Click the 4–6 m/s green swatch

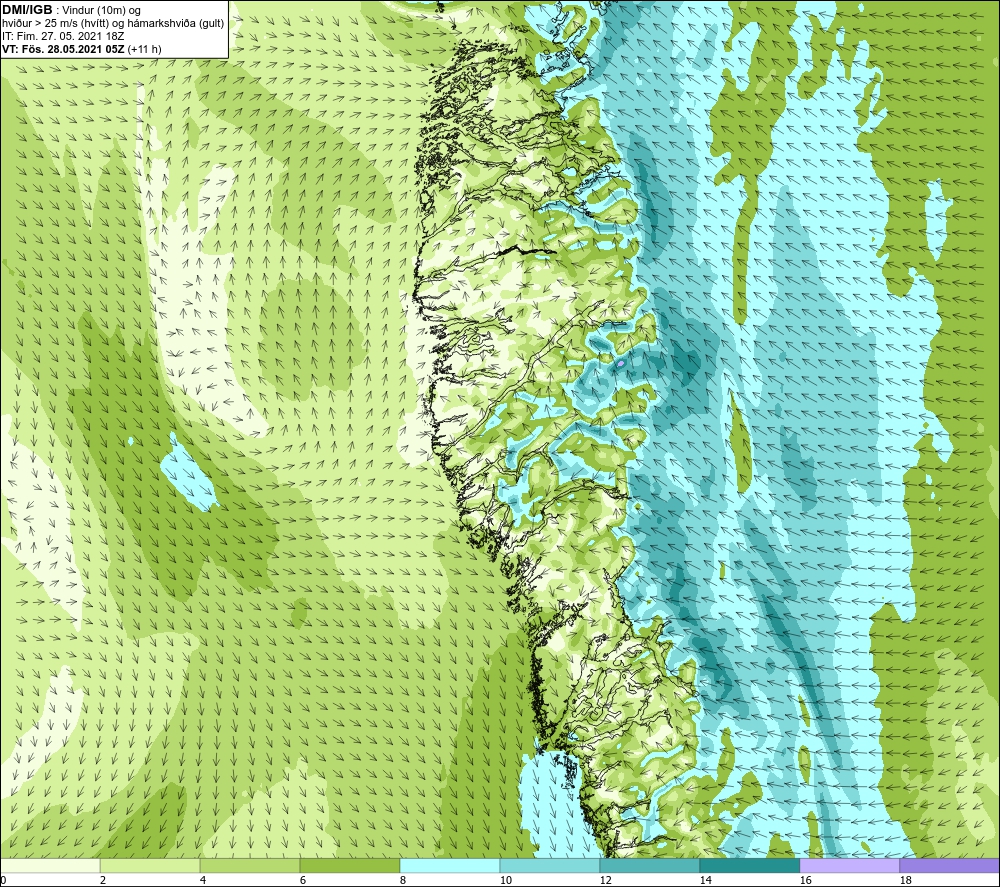(250, 865)
